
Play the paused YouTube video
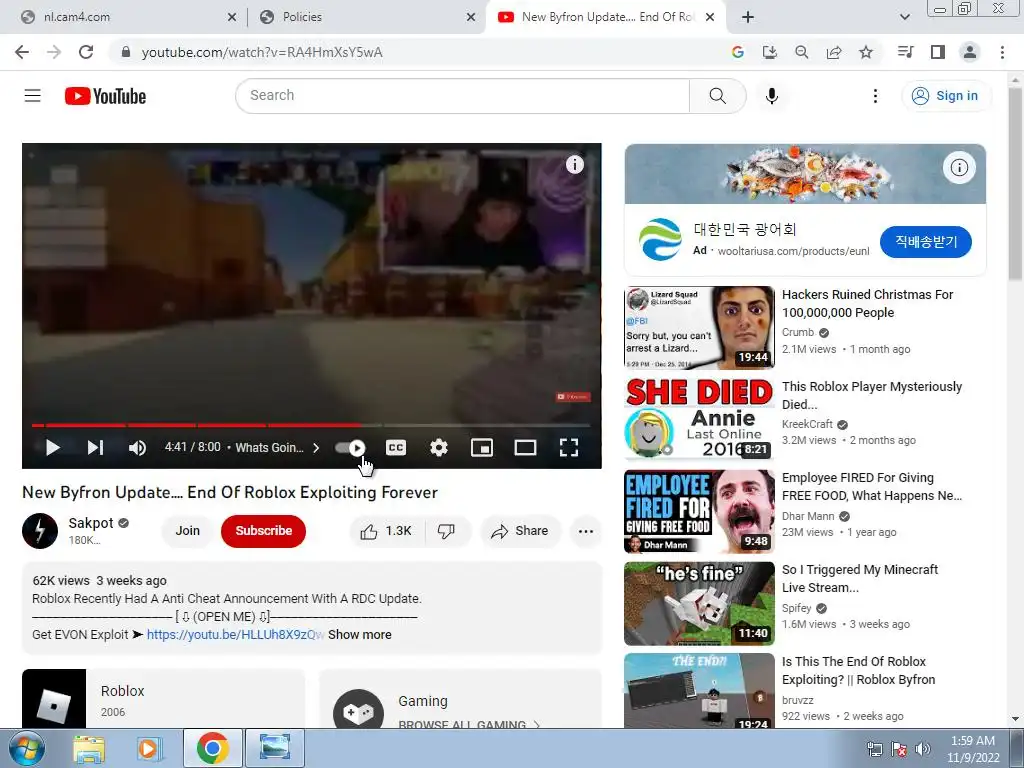point(53,447)
